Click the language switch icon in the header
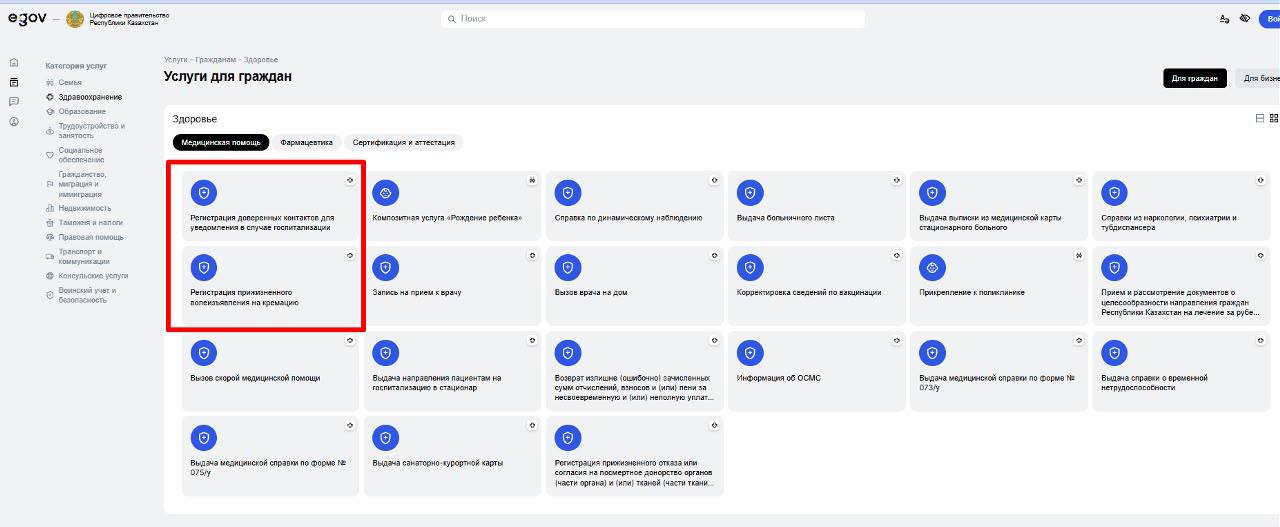The image size is (1280, 527). point(1224,19)
